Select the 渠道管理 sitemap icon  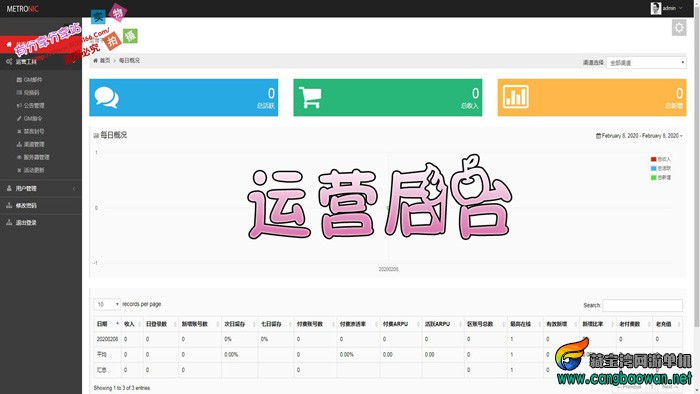[x=19, y=145]
